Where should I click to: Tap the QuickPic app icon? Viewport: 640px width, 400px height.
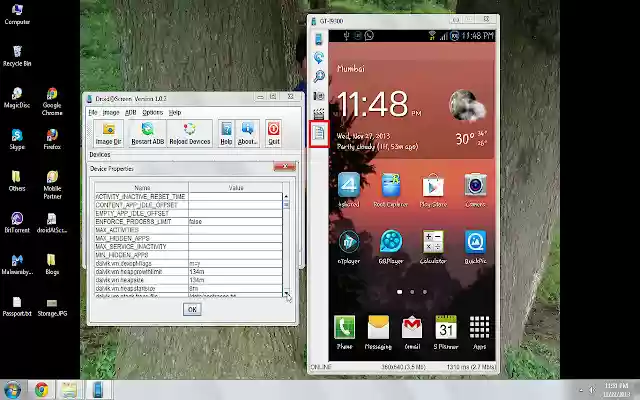click(x=475, y=246)
